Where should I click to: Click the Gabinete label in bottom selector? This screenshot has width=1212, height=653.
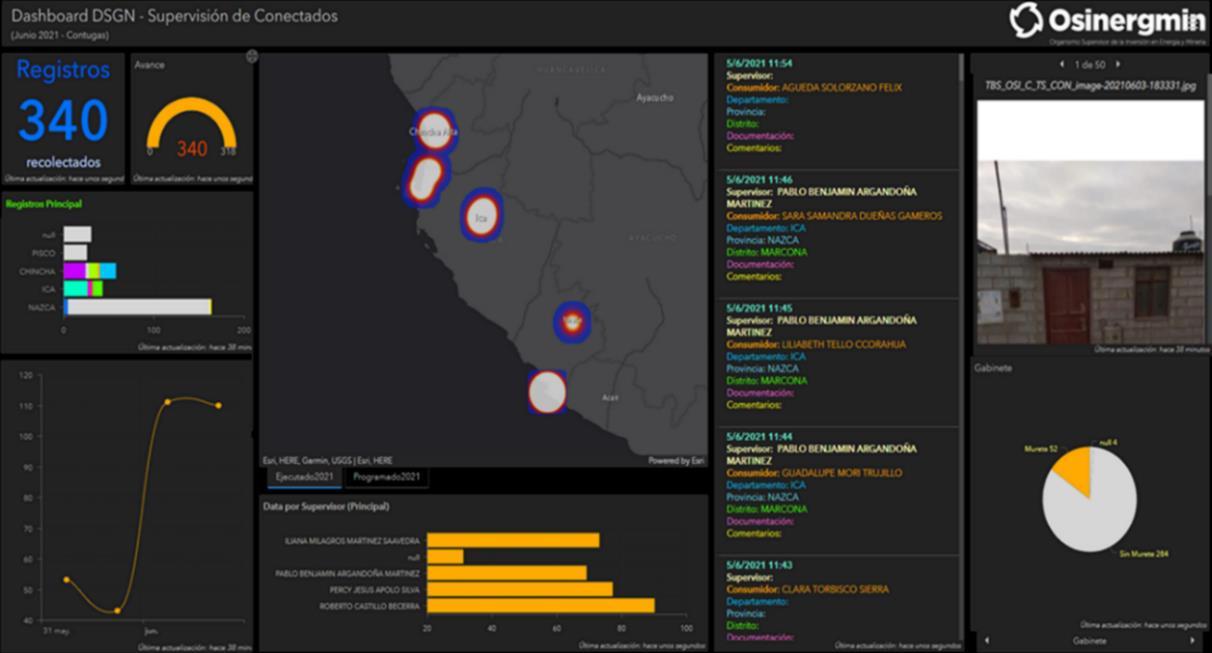tap(1090, 640)
